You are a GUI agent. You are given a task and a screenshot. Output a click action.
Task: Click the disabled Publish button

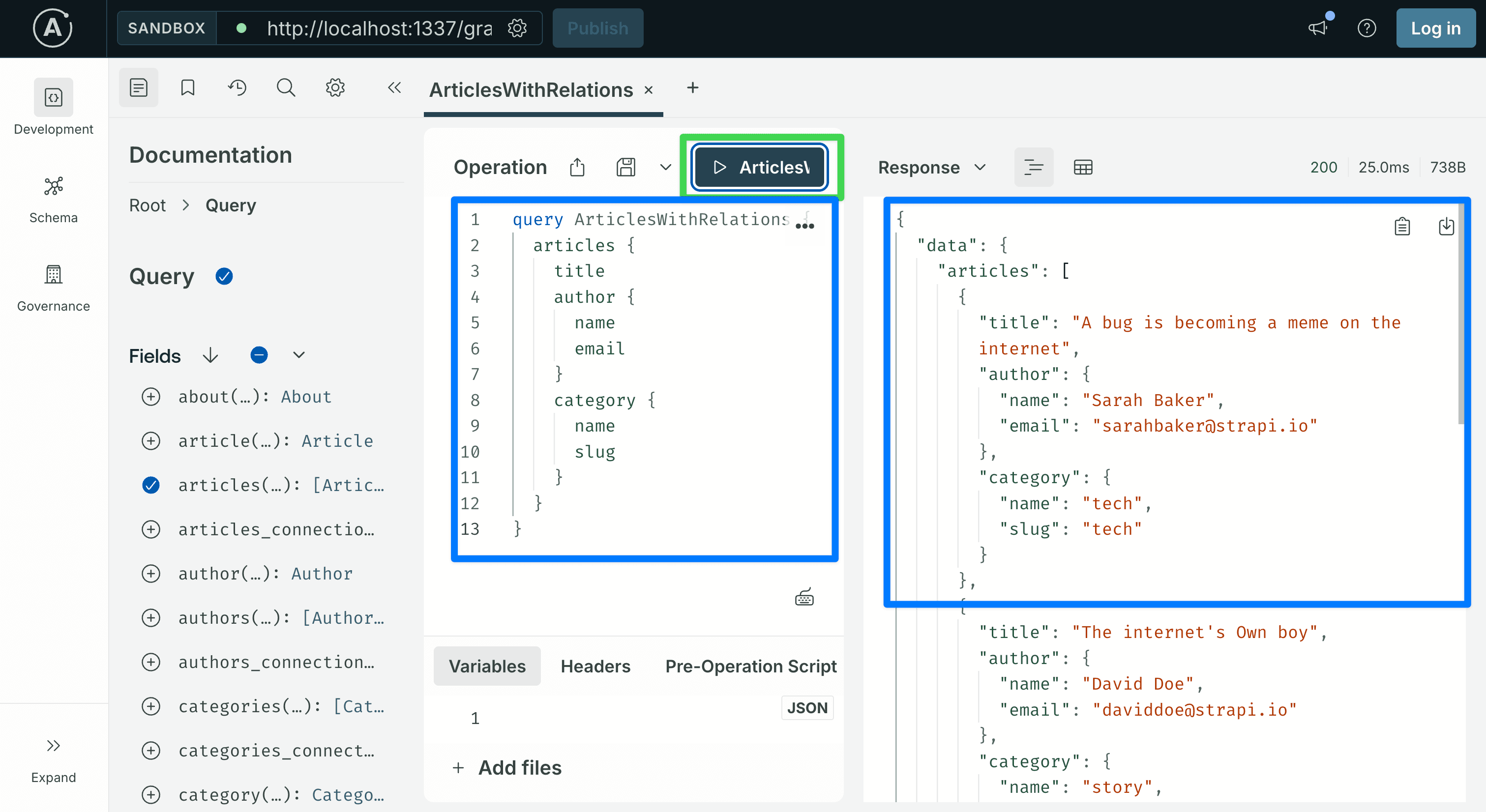pyautogui.click(x=597, y=28)
